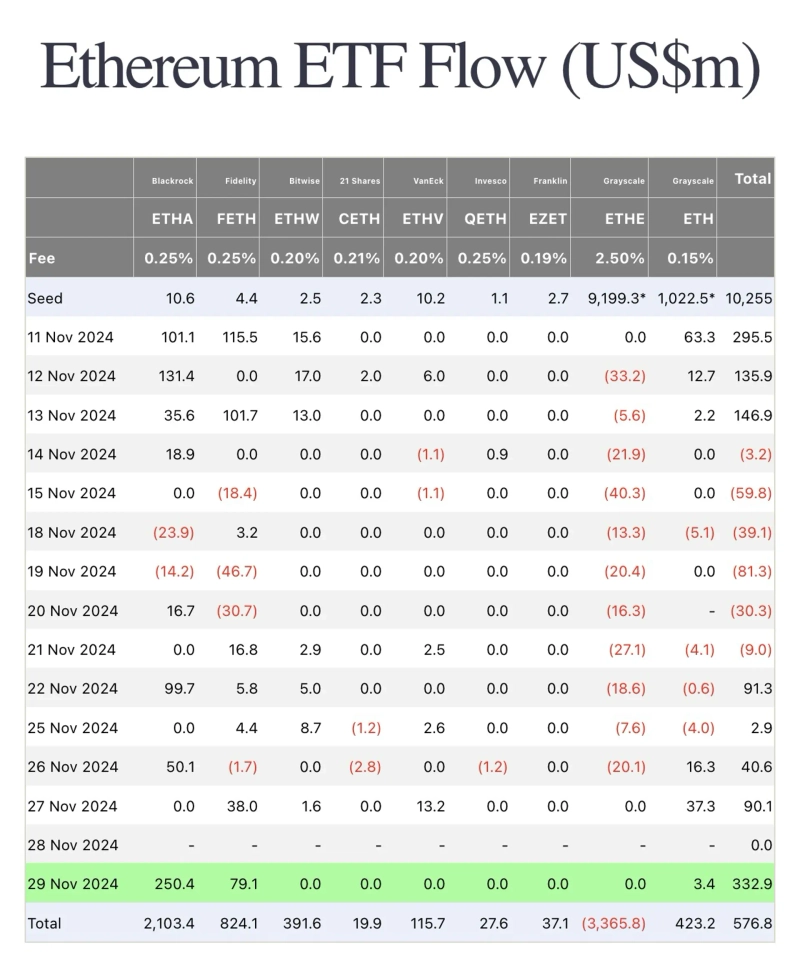Click the Seed row label
The height and width of the screenshot is (968, 800).
point(45,298)
